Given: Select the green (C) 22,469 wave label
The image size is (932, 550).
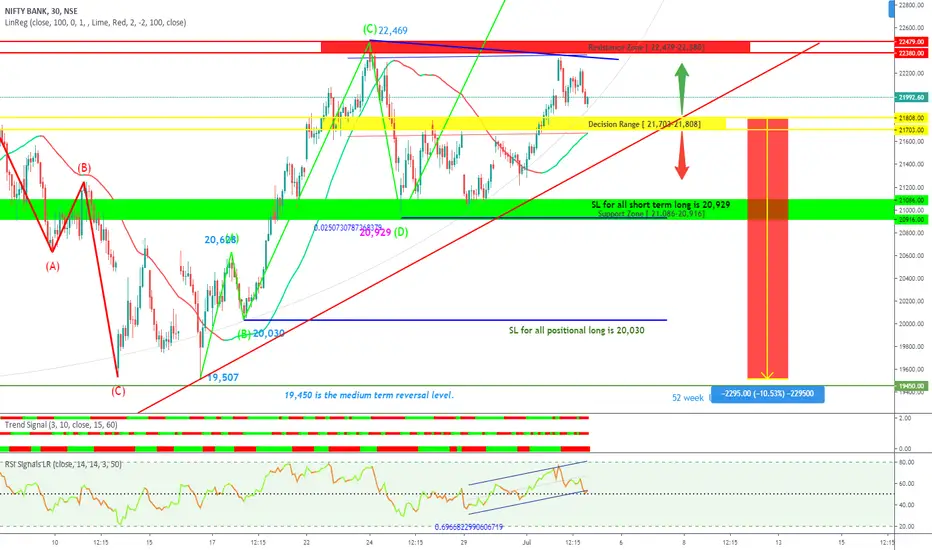Looking at the screenshot, I should coord(385,30).
